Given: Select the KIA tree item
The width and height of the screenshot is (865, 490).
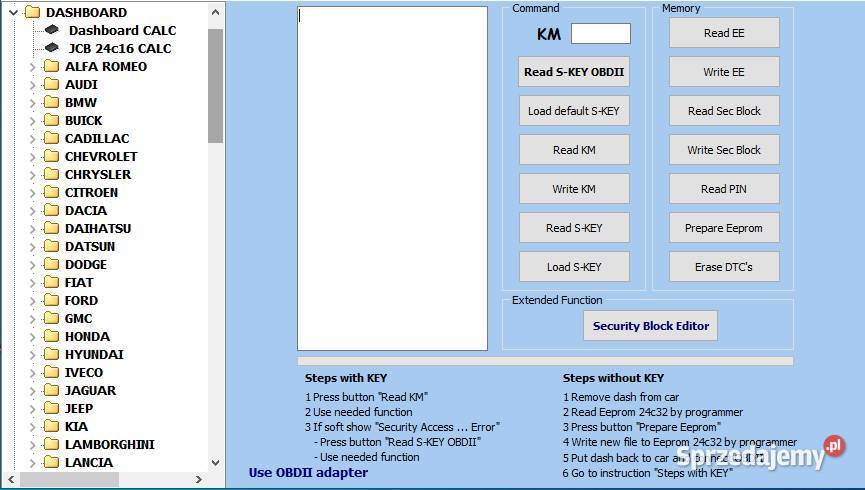Looking at the screenshot, I should tap(76, 426).
